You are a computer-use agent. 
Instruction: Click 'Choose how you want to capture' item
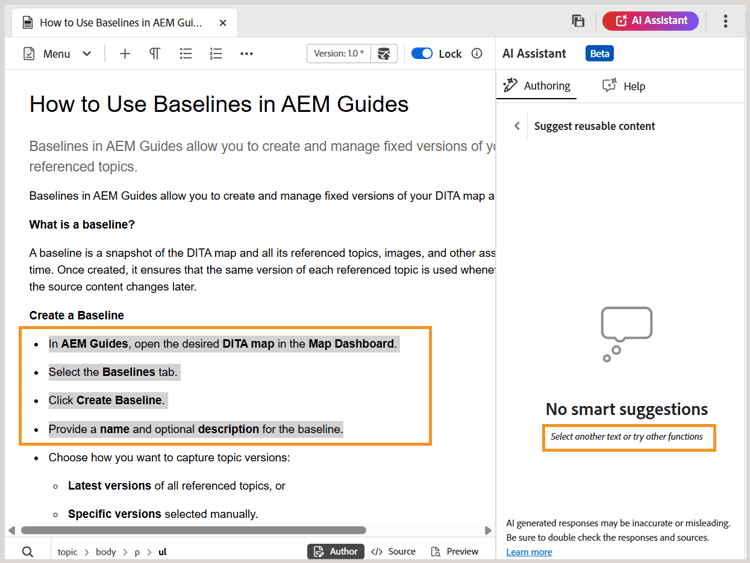(169, 457)
